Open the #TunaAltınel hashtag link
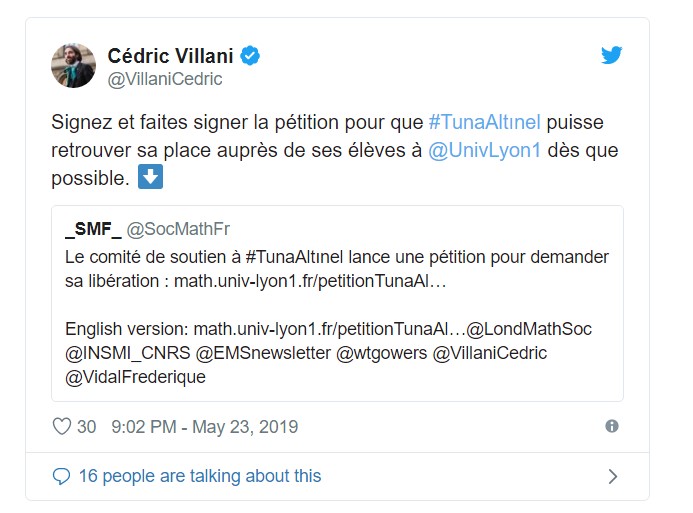Screen dimensions: 693x513 tap(484, 123)
